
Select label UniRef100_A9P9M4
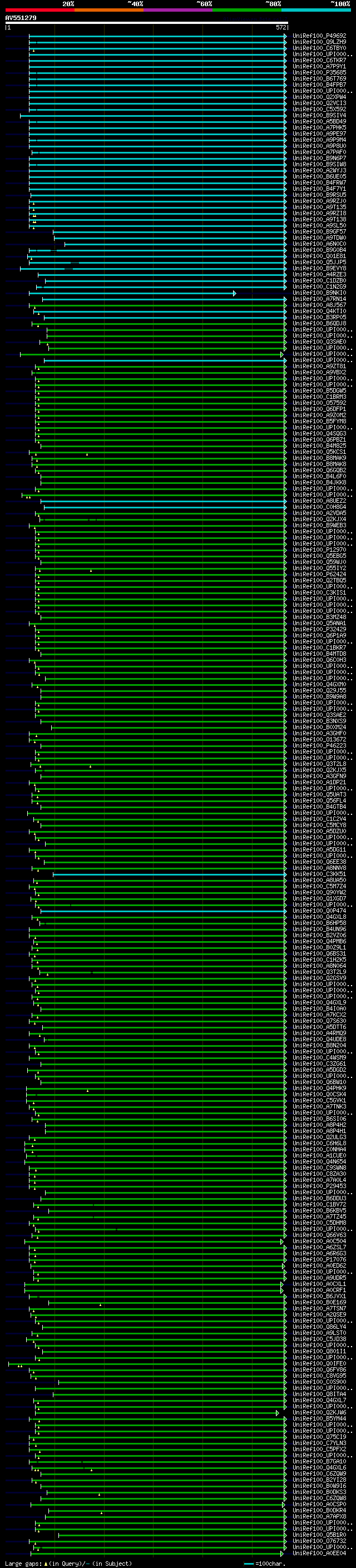pos(319,140)
